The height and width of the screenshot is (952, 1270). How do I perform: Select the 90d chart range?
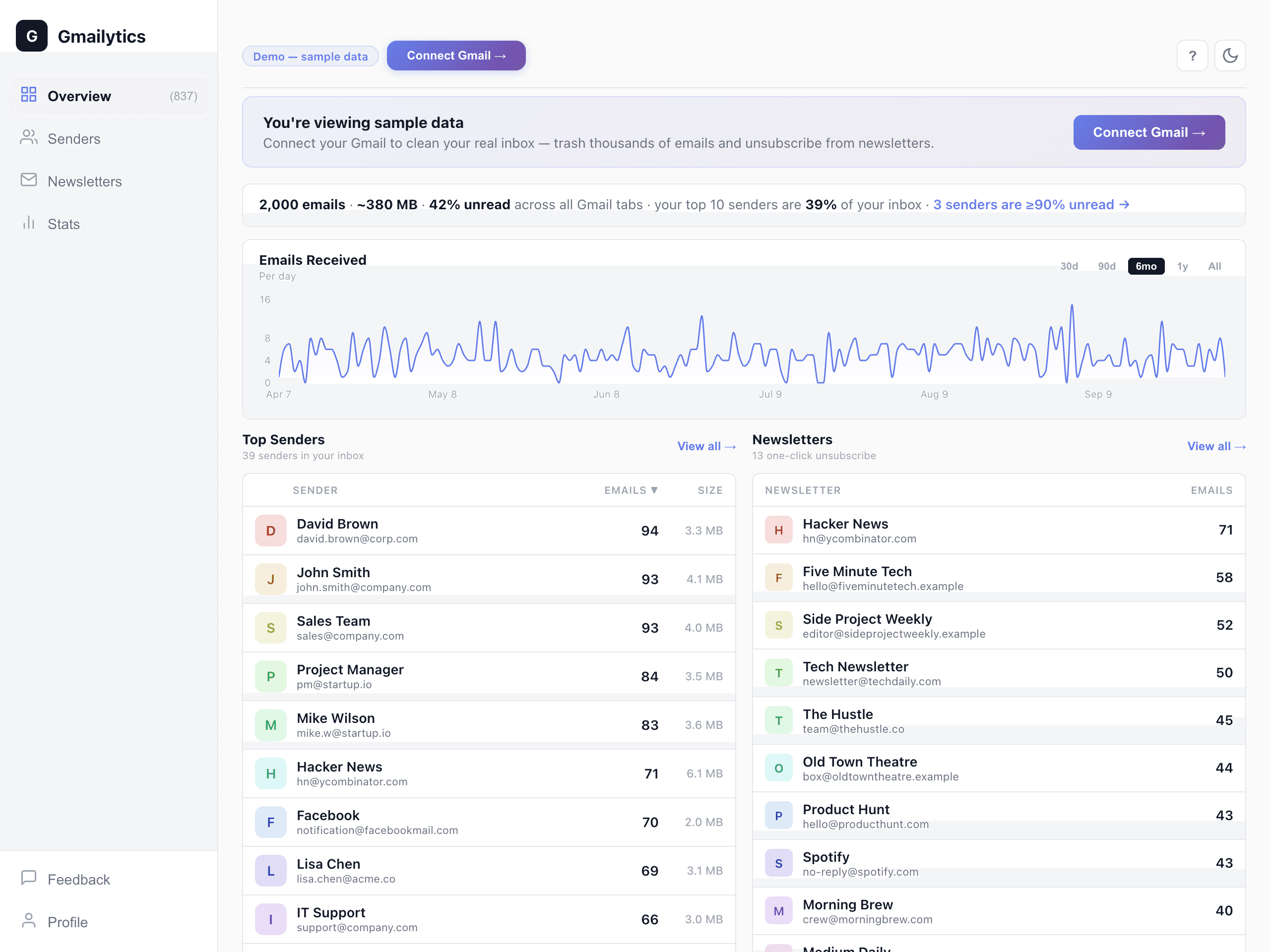(x=1106, y=266)
